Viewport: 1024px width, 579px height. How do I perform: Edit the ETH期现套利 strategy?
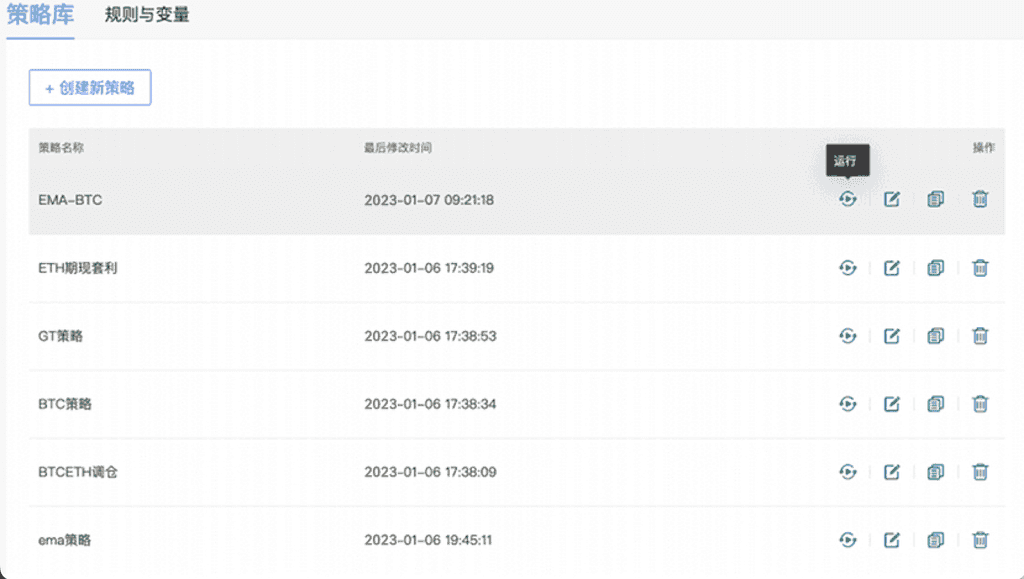click(892, 268)
